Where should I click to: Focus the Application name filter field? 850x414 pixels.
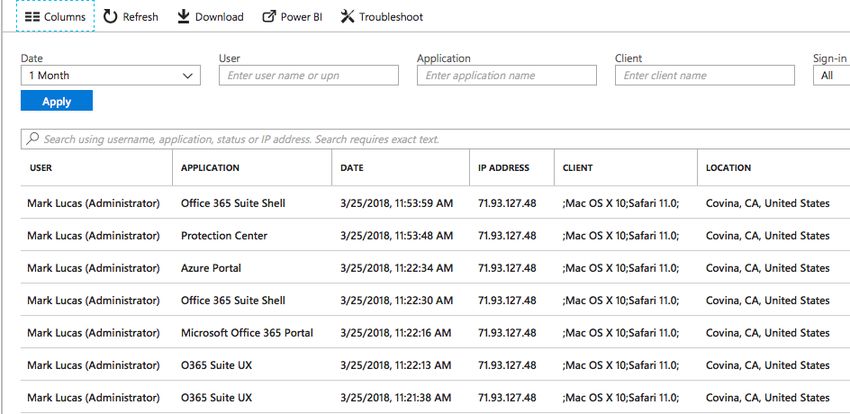pos(507,75)
